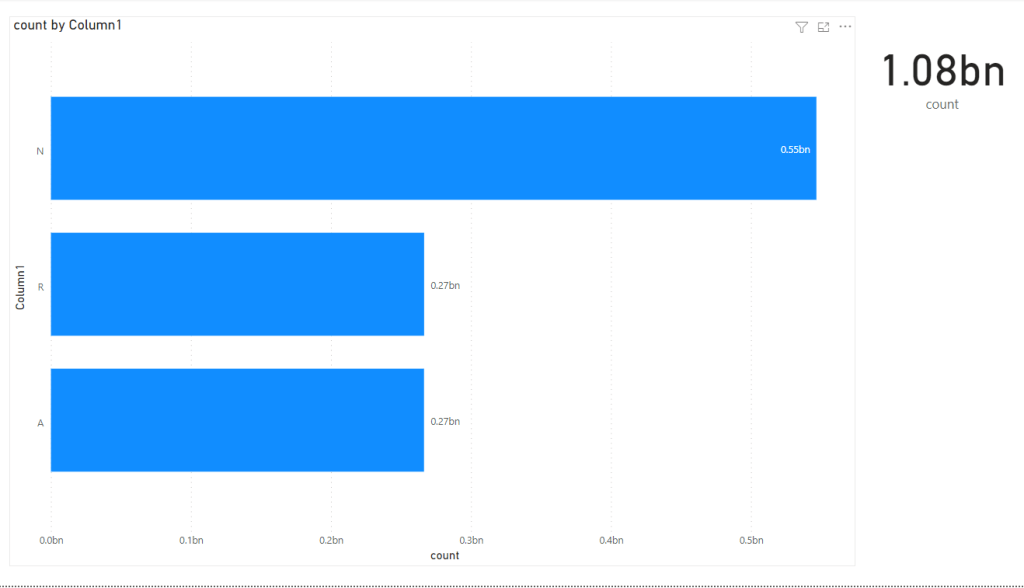1024x588 pixels.
Task: Click the 0.27bn label beside the R bar
Action: (445, 284)
